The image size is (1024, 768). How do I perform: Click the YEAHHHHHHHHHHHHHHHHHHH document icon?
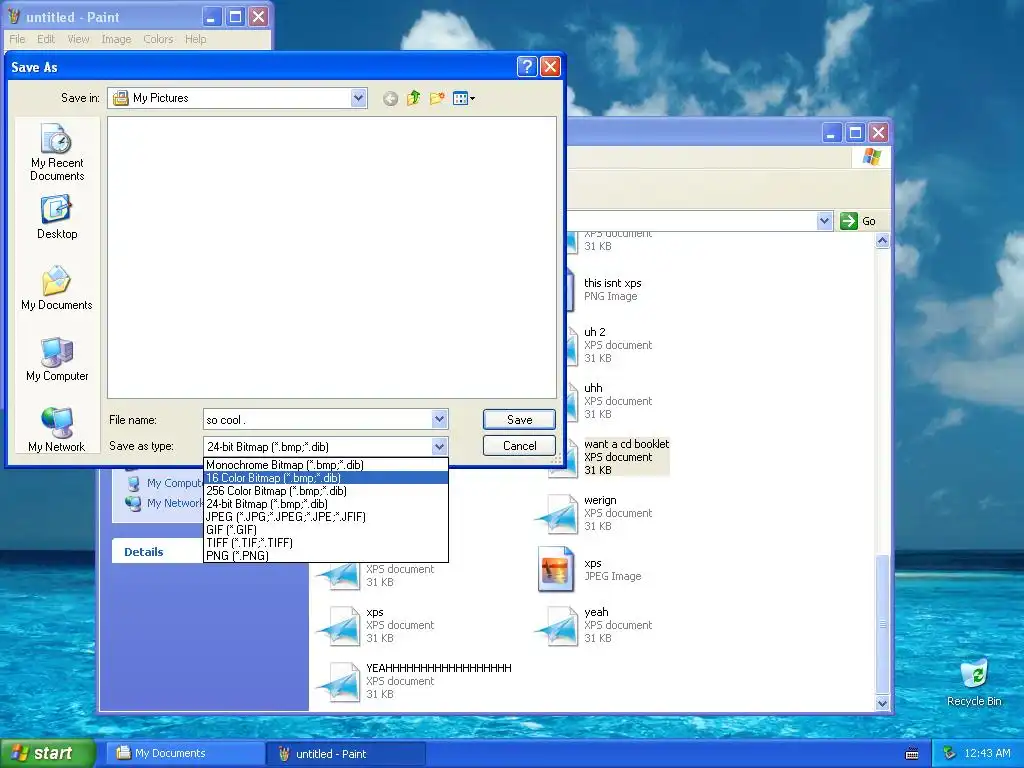tap(340, 682)
